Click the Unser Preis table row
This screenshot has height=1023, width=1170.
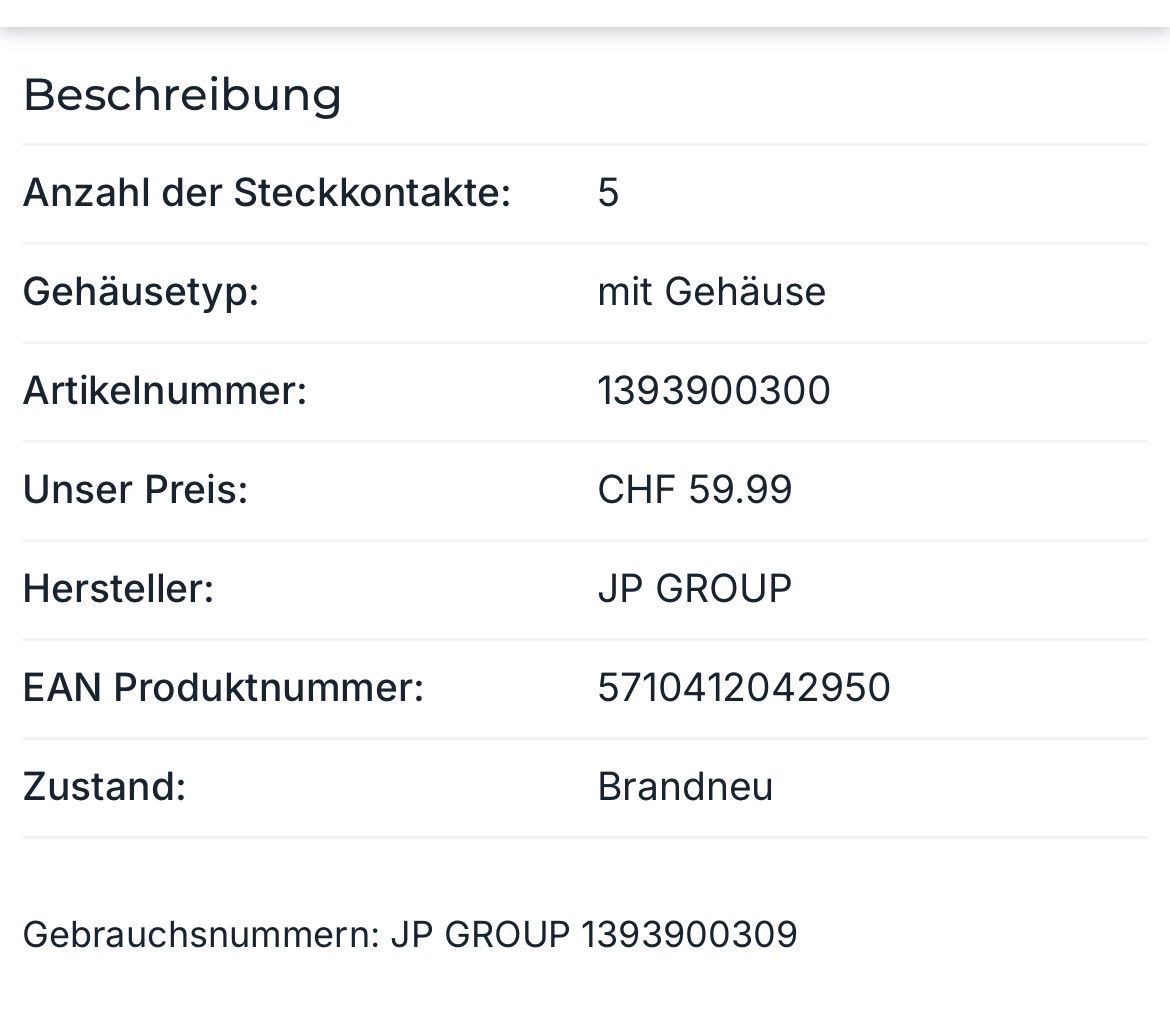585,490
